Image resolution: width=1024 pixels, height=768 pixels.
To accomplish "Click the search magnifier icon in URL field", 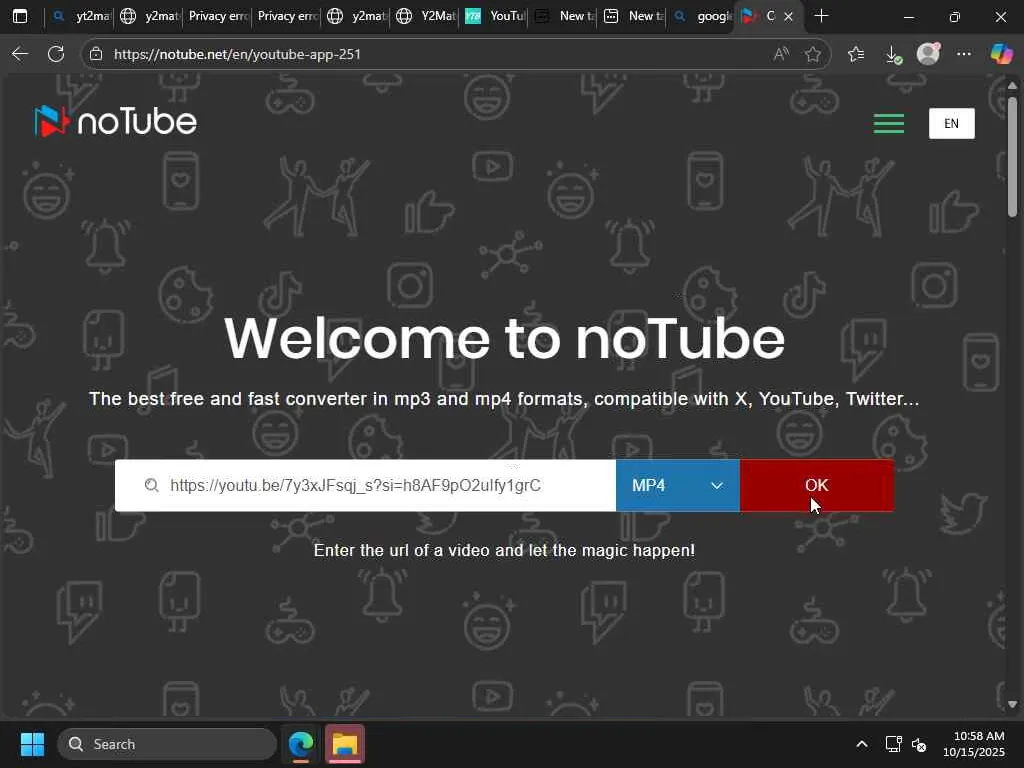I will click(x=152, y=485).
